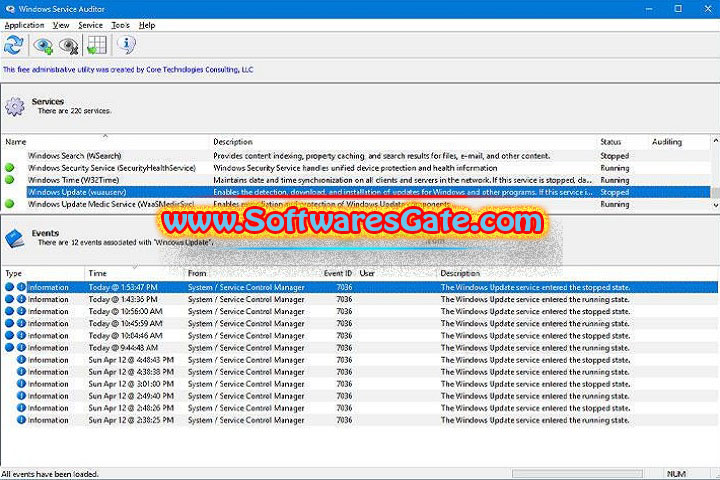Select event at Today 9:44:43 AM
Image resolution: width=720 pixels, height=480 pixels.
tap(360, 348)
